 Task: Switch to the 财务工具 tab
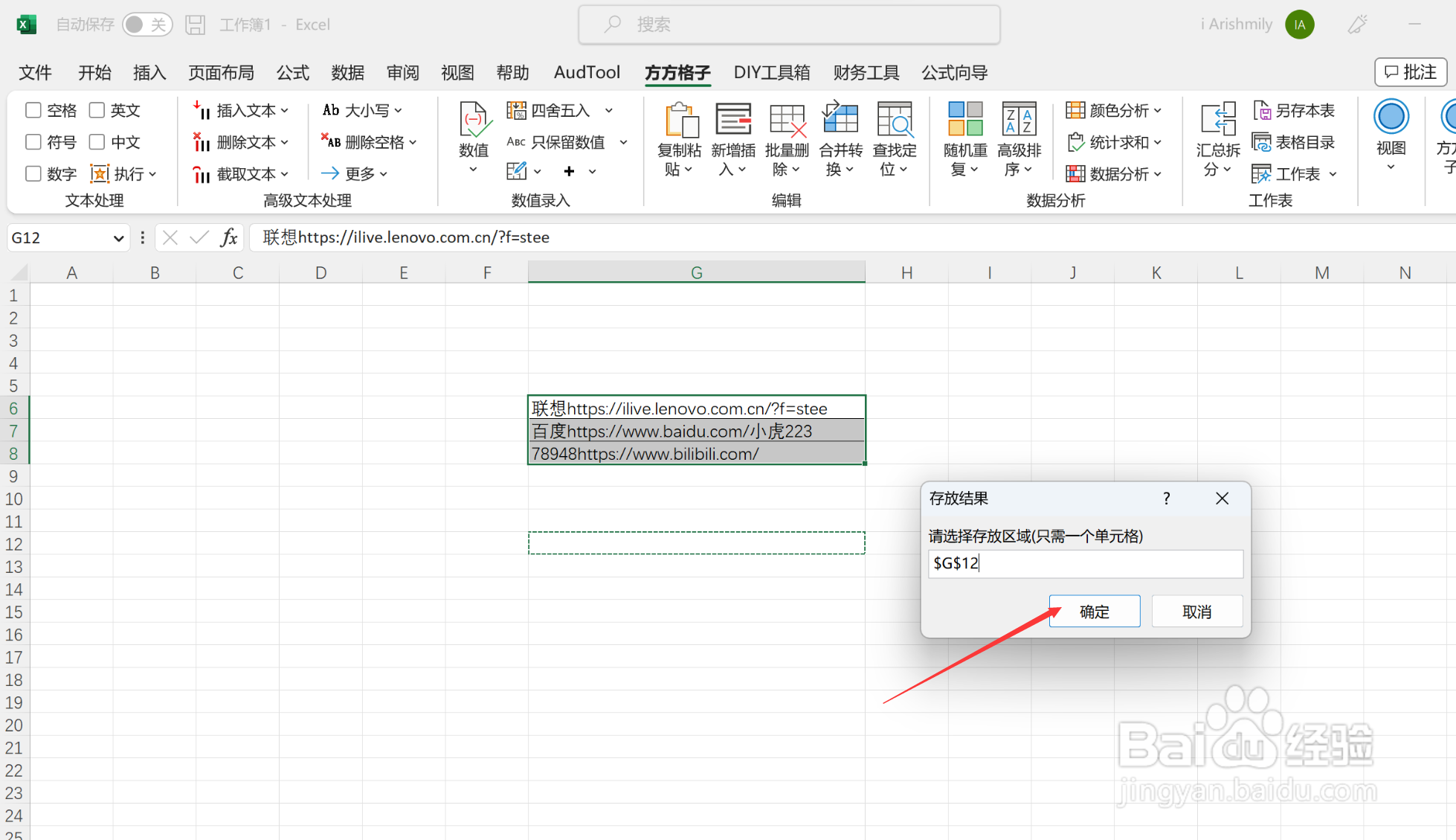(866, 72)
